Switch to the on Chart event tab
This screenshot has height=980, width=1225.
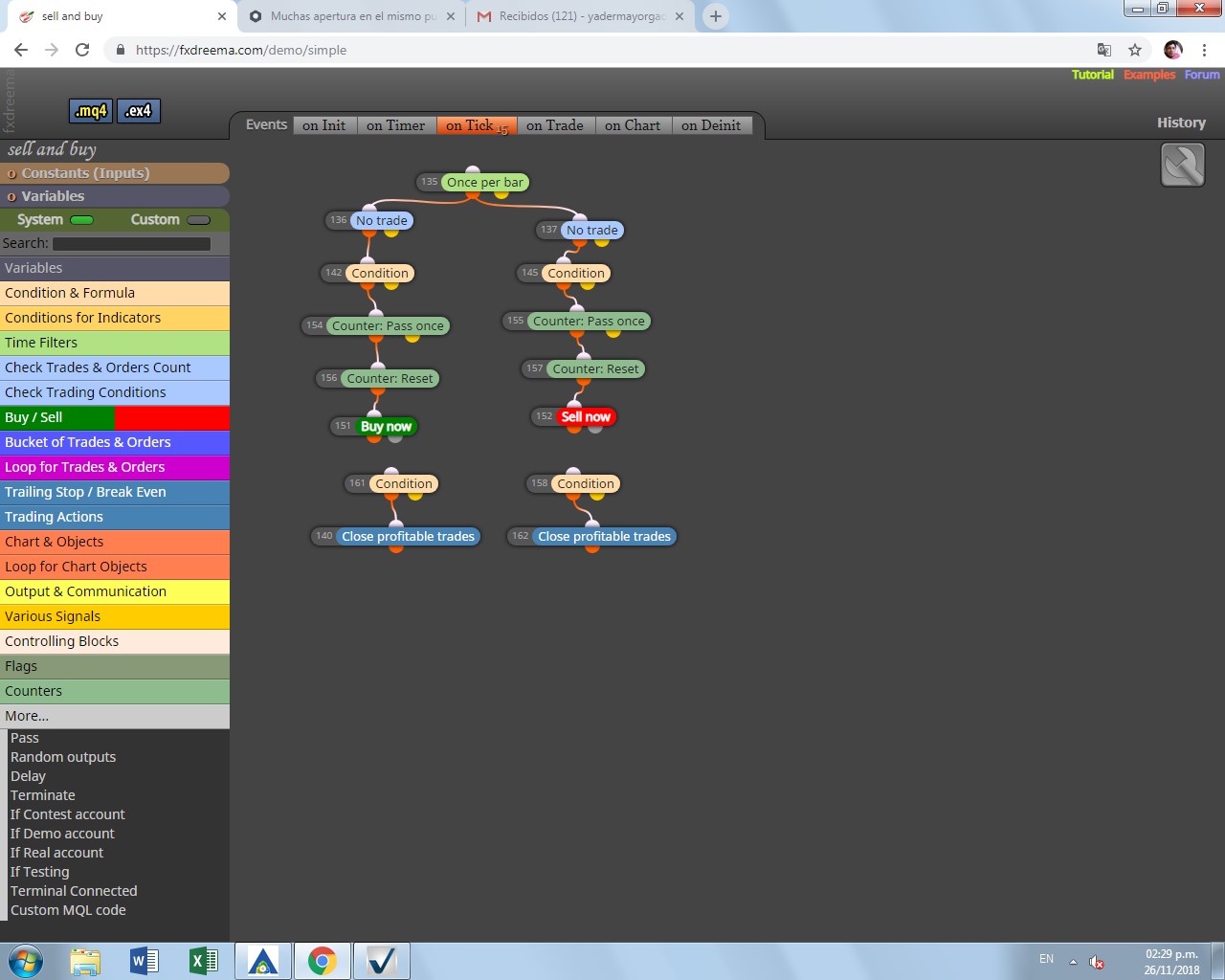click(x=633, y=125)
